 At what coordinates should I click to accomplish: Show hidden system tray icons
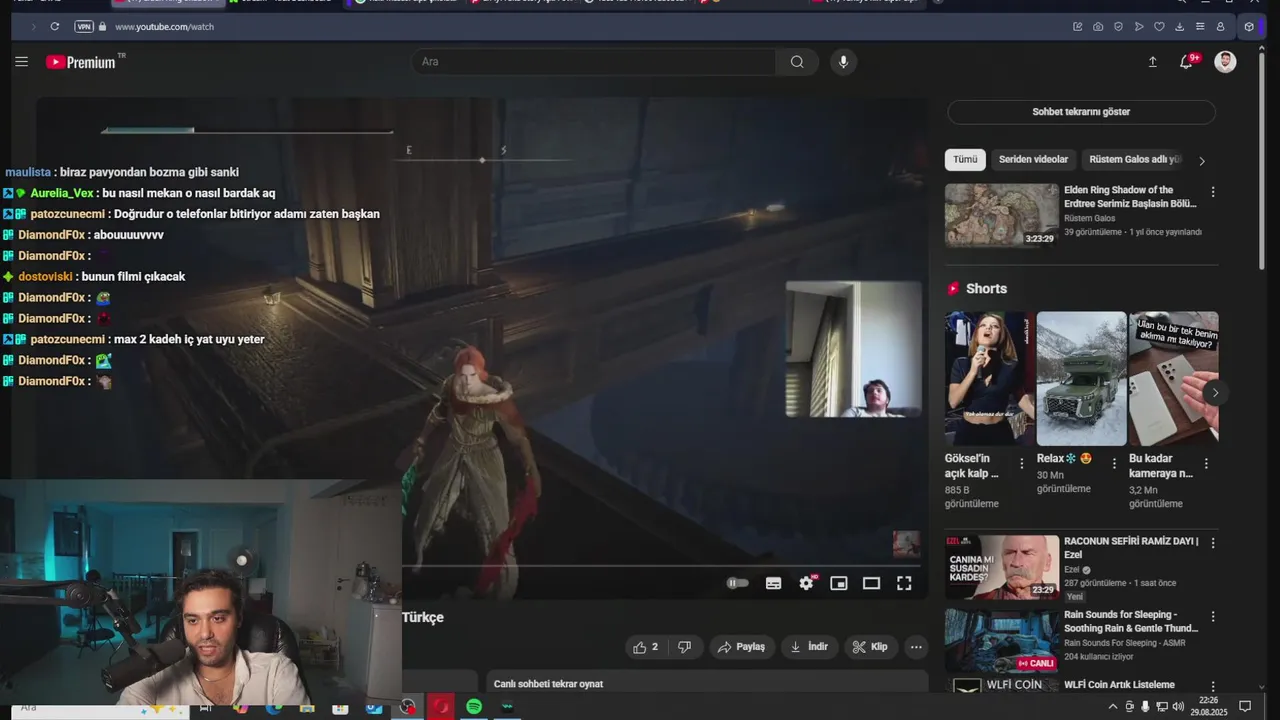pos(1113,707)
